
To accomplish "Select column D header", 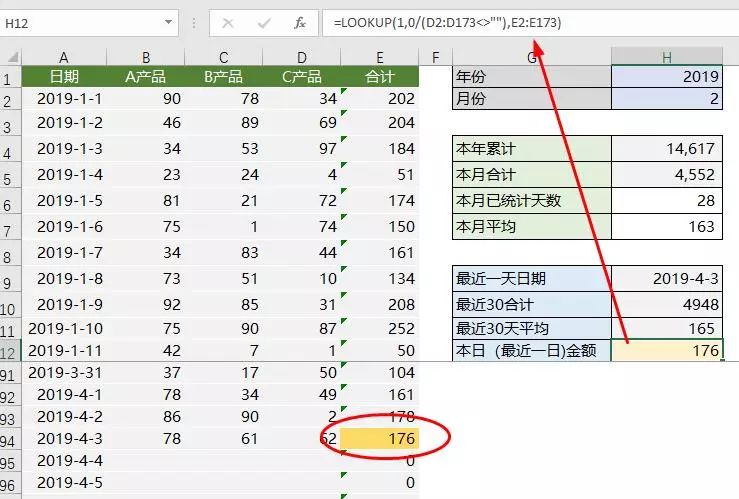I will coord(302,57).
